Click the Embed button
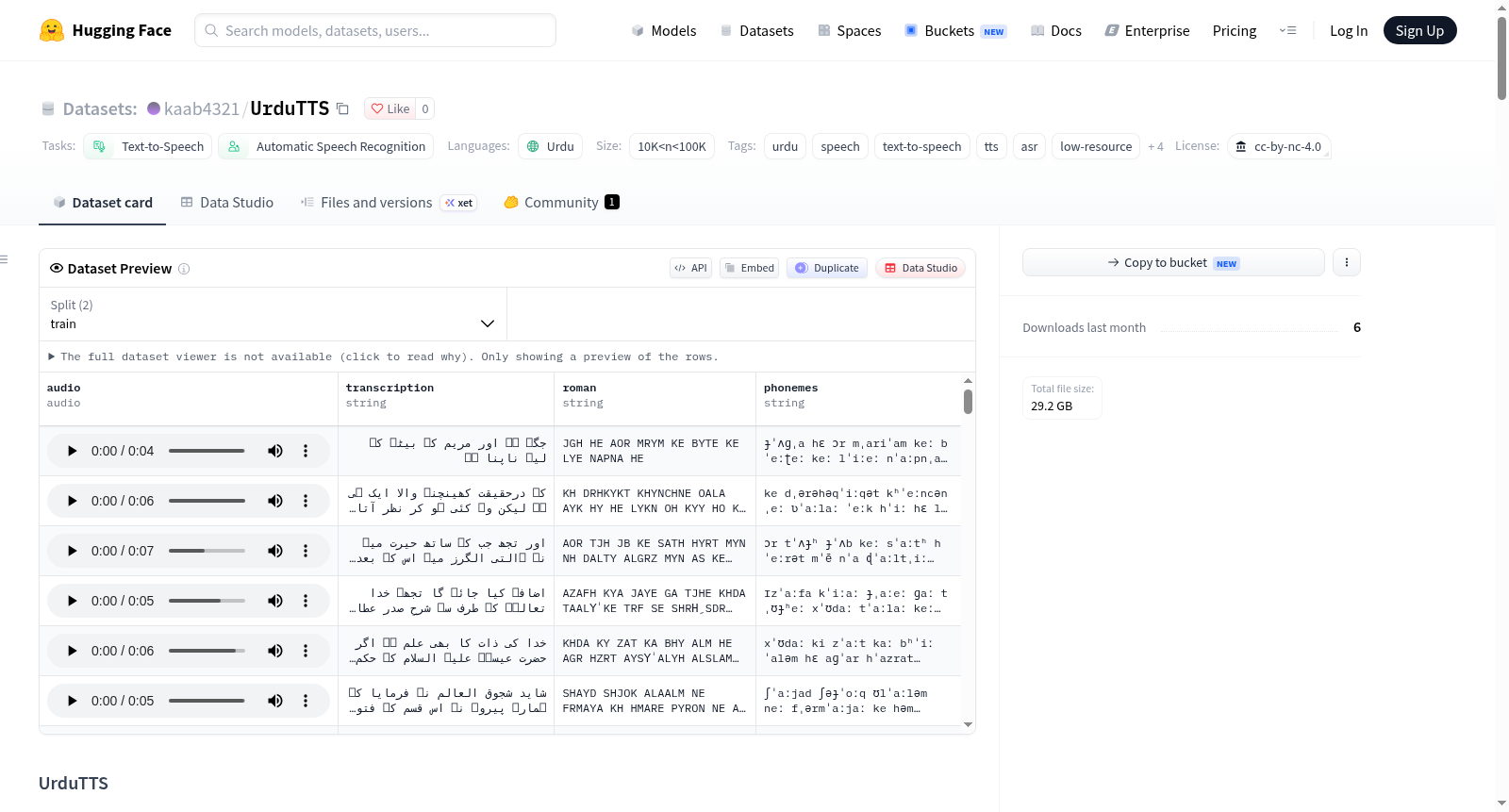1509x812 pixels. coord(750,268)
